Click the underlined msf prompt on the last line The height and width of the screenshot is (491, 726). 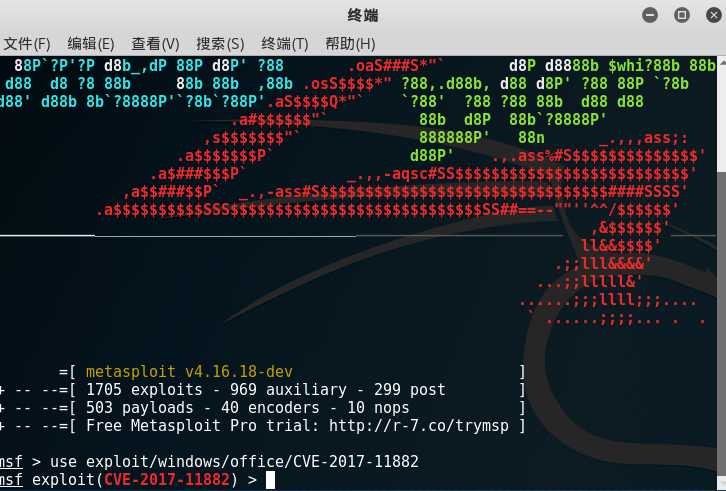(x=11, y=479)
